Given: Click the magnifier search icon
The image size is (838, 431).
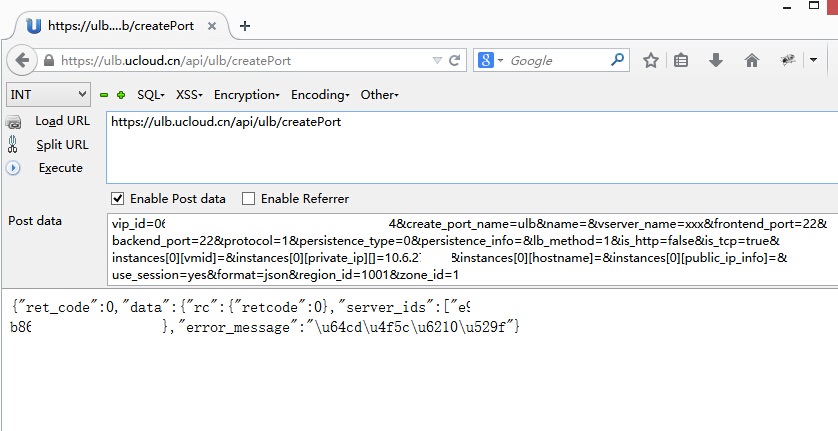Looking at the screenshot, I should click(x=617, y=60).
